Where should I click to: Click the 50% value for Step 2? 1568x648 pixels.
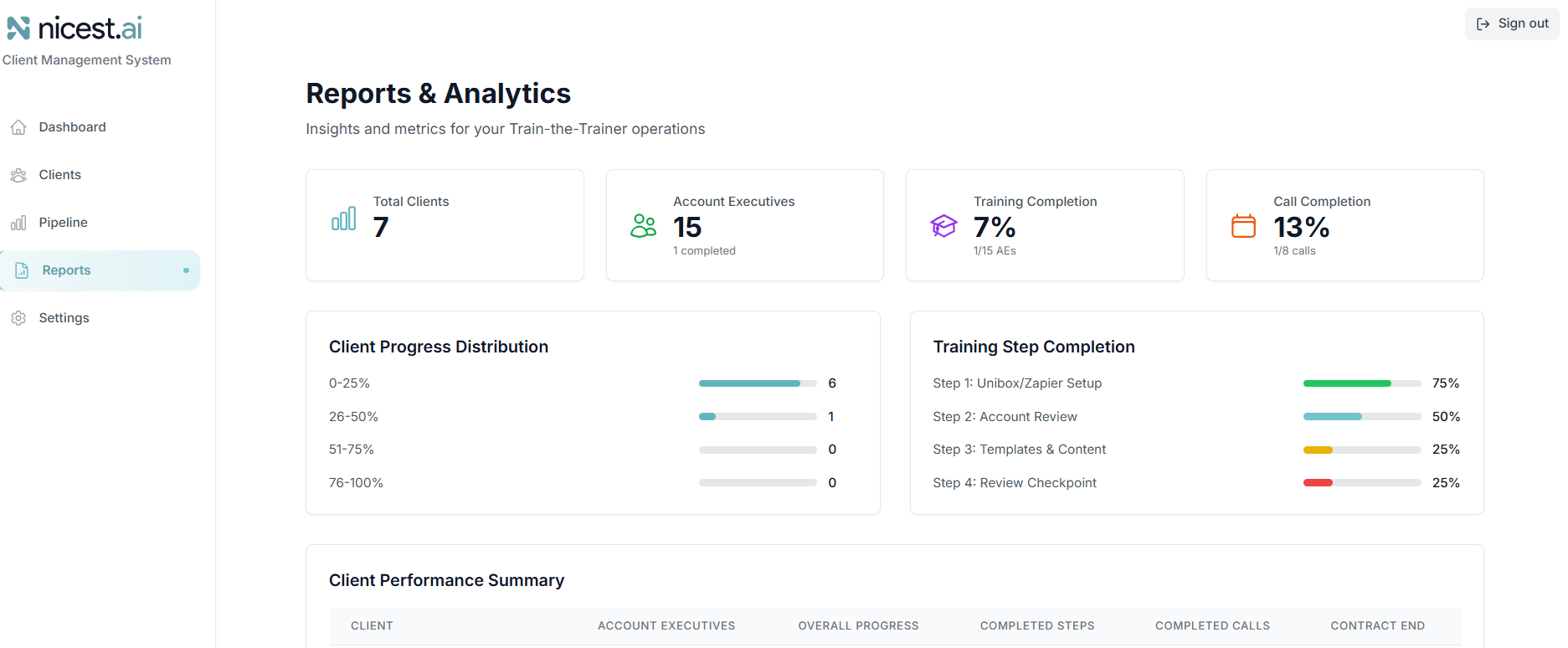pos(1446,417)
